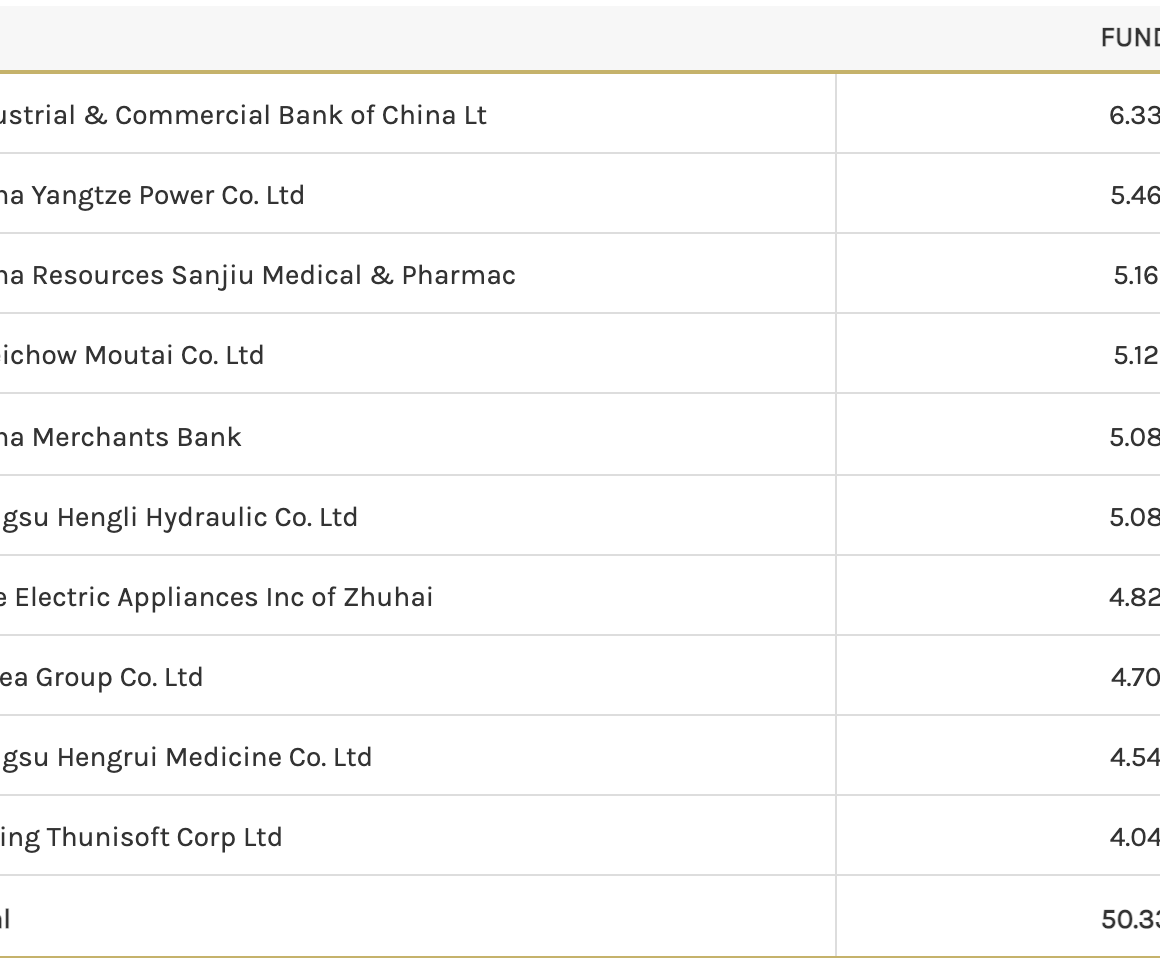Select Resources Sanjiu Medical & Pharmac holding

tap(258, 275)
